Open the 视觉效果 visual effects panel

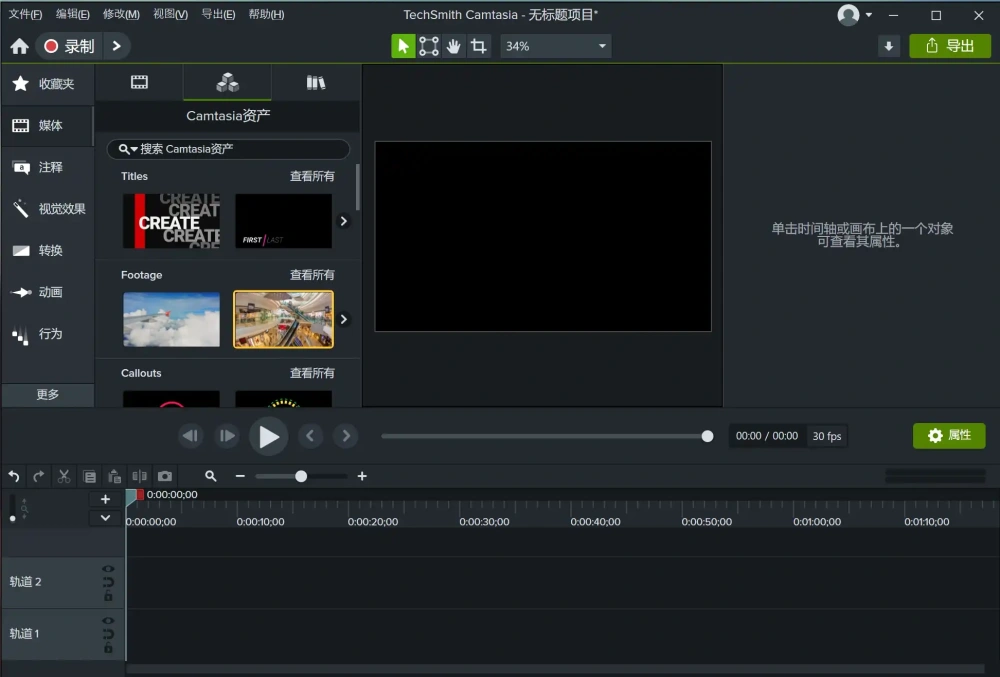(48, 208)
